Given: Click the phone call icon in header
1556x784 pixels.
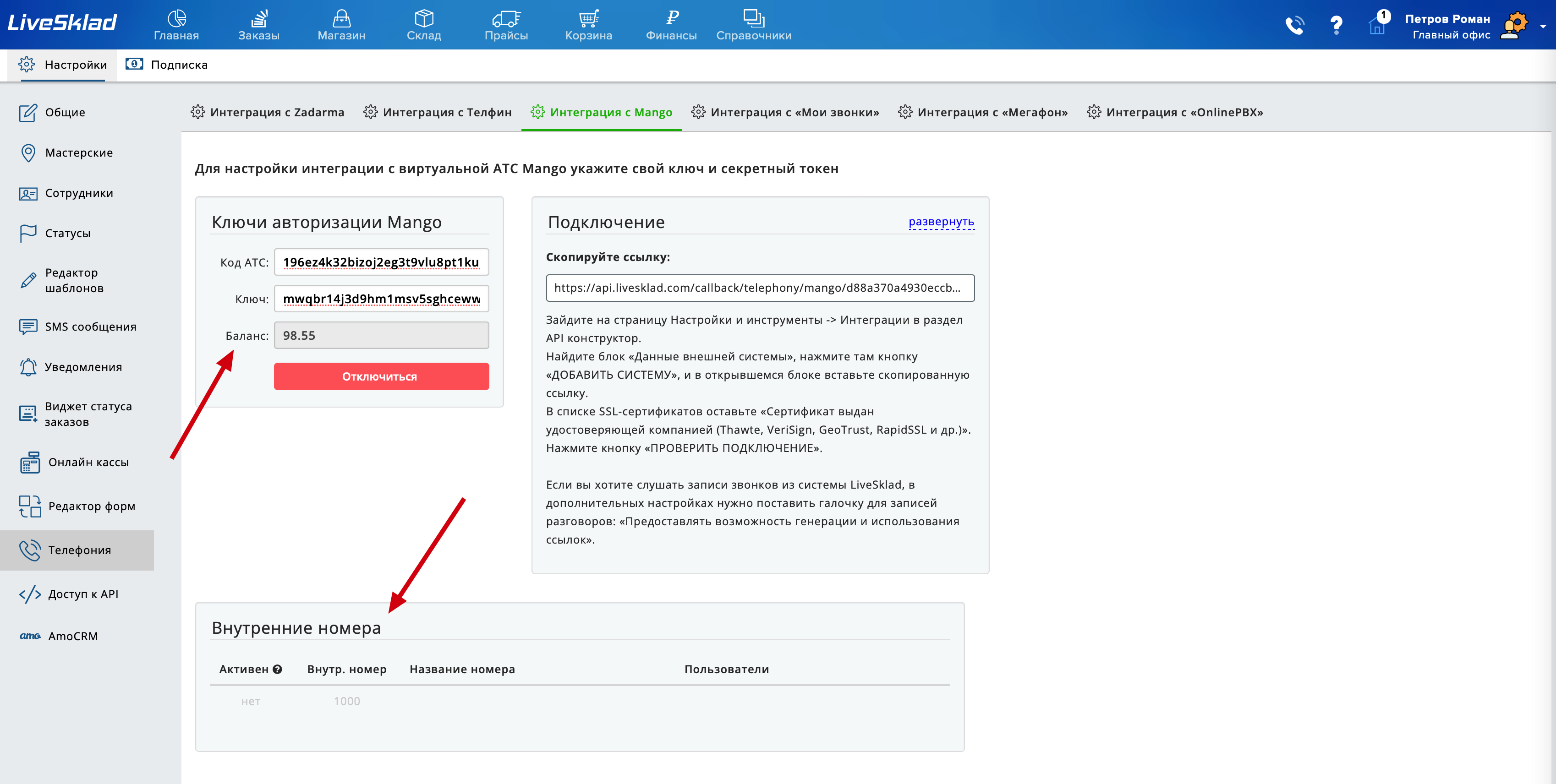Looking at the screenshot, I should (1294, 25).
